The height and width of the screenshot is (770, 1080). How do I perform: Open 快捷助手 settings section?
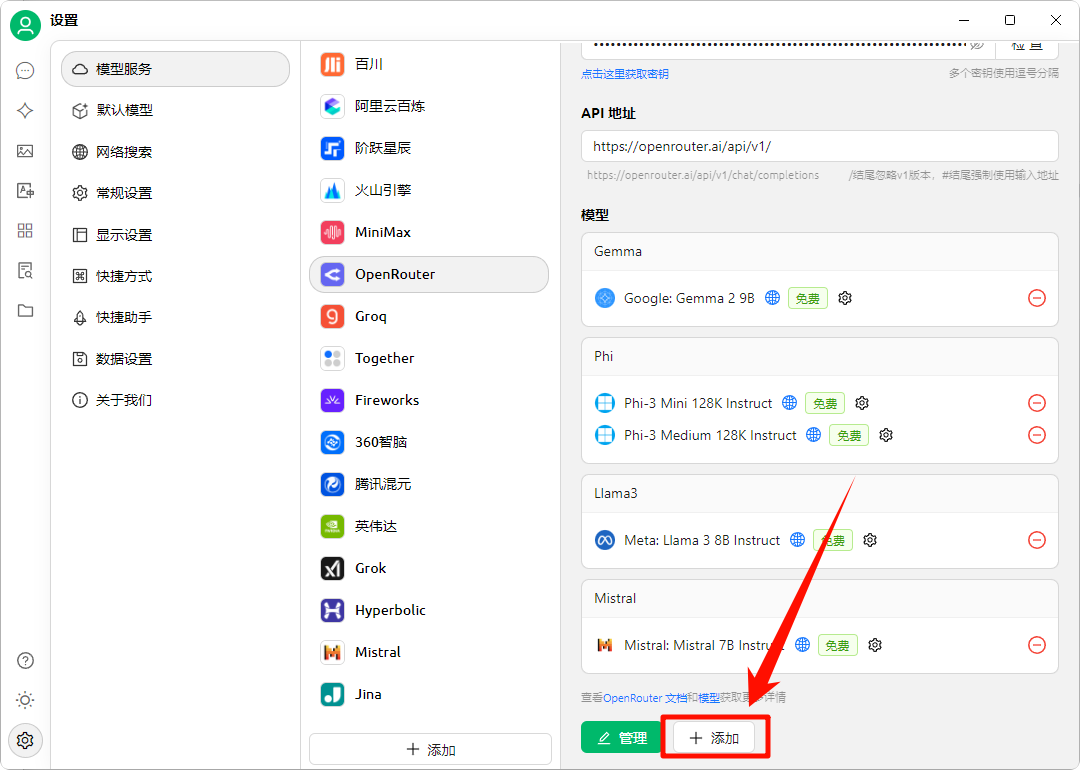pyautogui.click(x=176, y=318)
